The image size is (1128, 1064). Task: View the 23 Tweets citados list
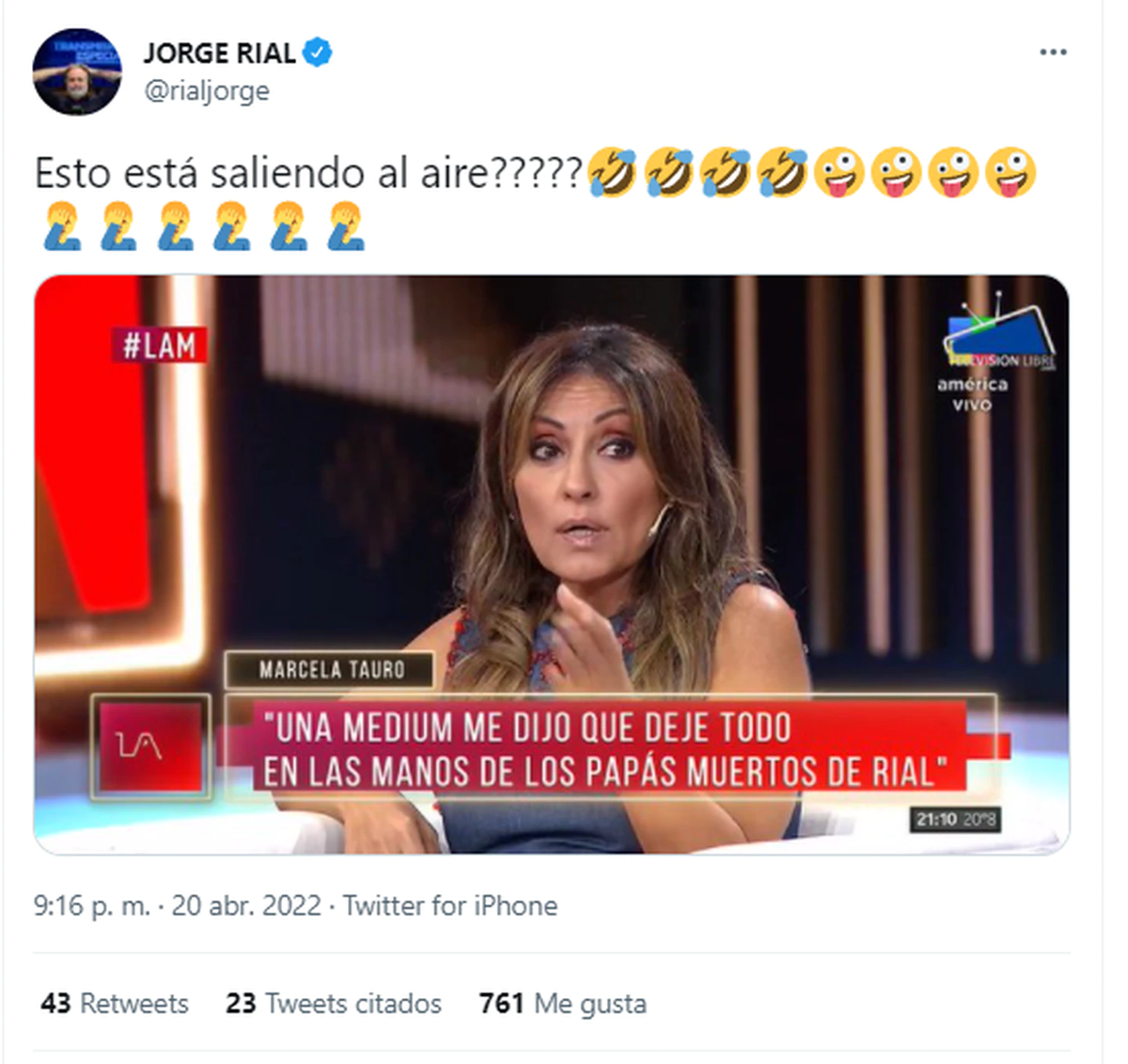(334, 1003)
